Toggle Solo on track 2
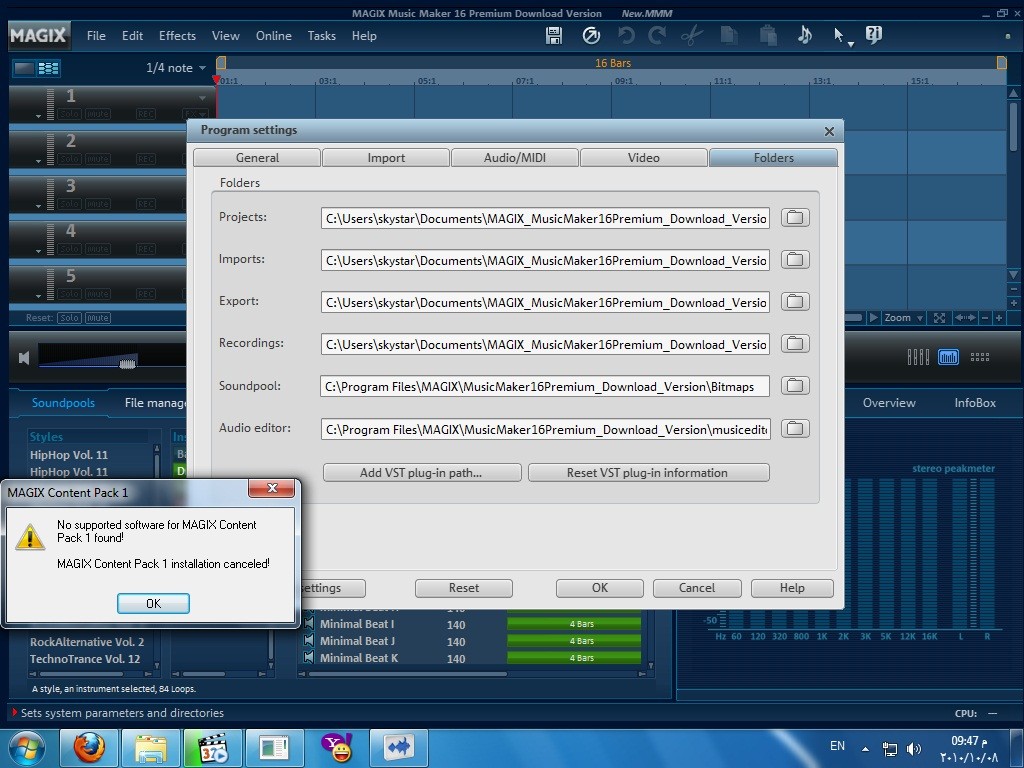Image resolution: width=1024 pixels, height=768 pixels. (x=69, y=159)
